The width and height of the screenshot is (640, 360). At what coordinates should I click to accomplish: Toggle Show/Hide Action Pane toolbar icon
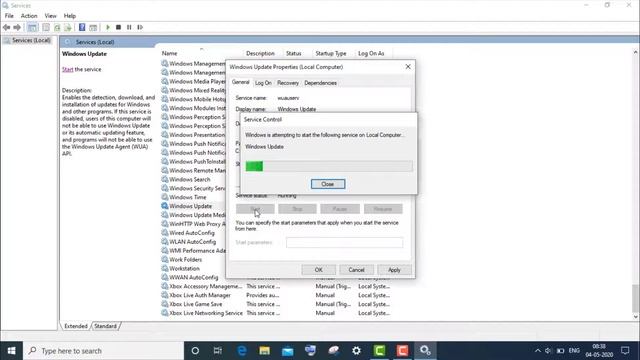(x=93, y=27)
